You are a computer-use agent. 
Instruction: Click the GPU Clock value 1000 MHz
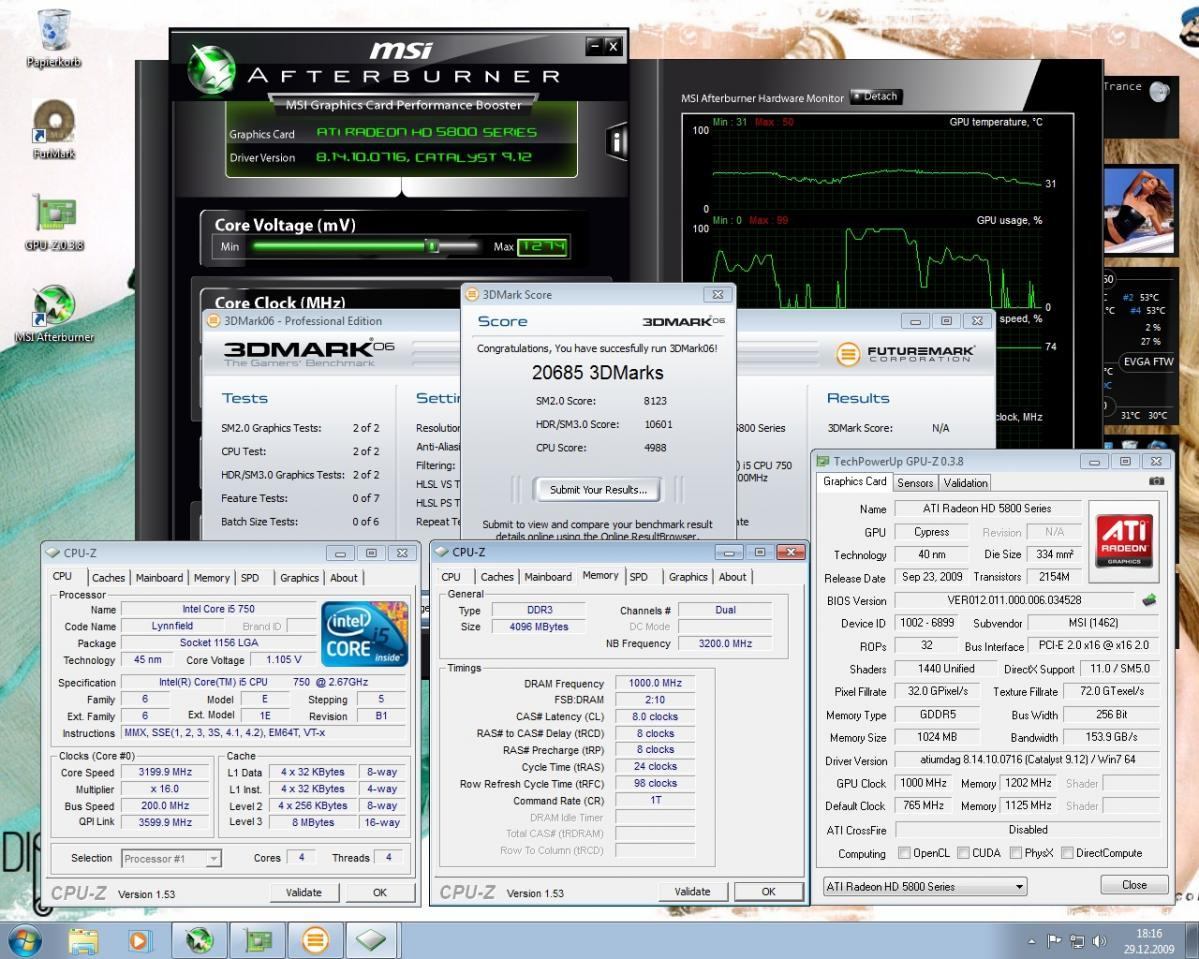point(923,783)
